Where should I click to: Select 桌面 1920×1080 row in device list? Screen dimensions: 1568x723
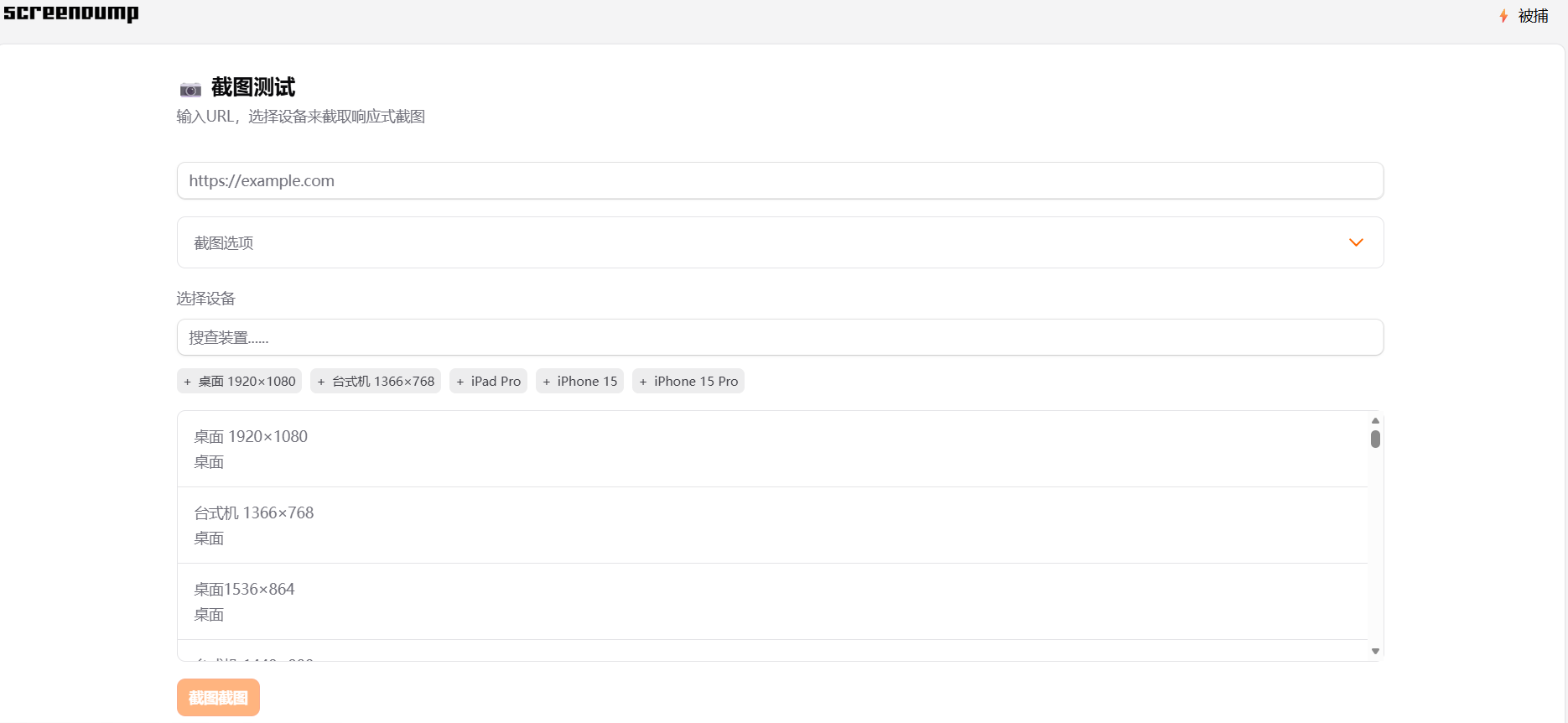(772, 449)
